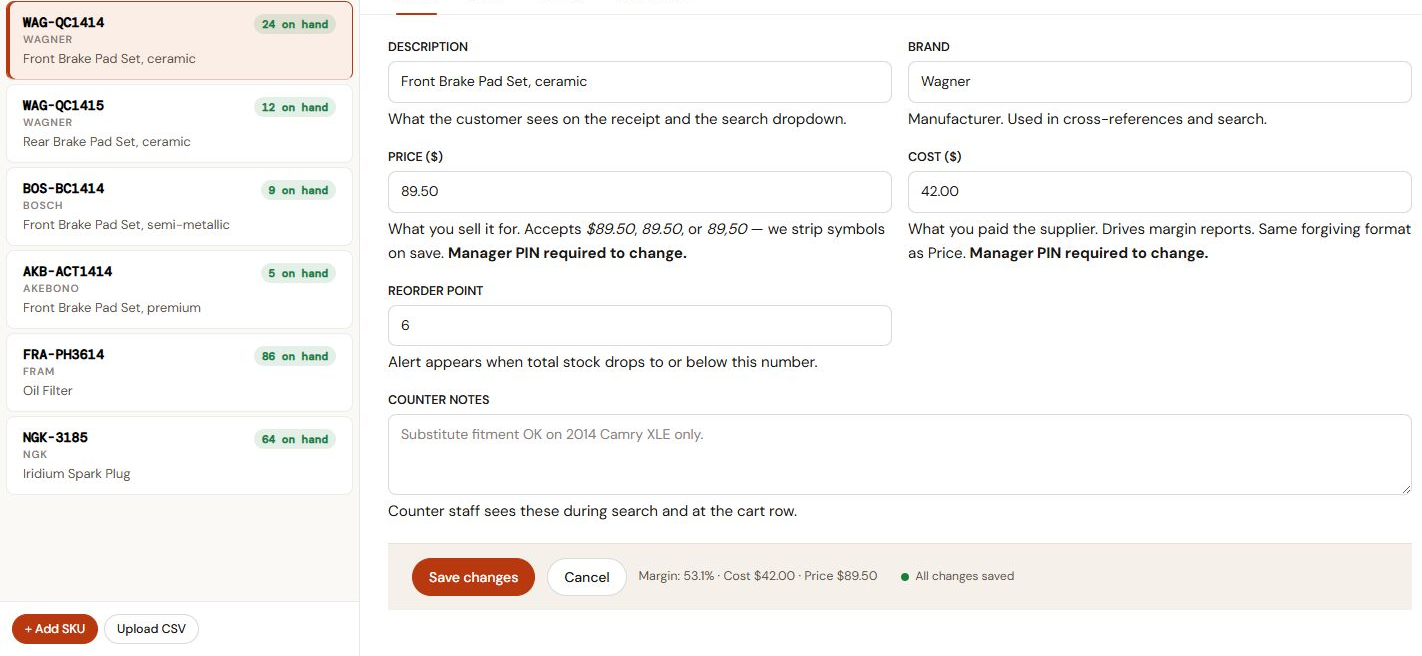Click the Description input field
Screen dimensions: 1422x656
point(640,82)
